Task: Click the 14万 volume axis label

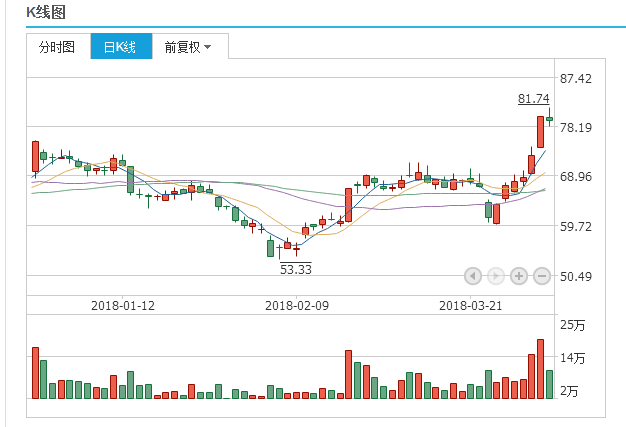Action: pos(573,358)
